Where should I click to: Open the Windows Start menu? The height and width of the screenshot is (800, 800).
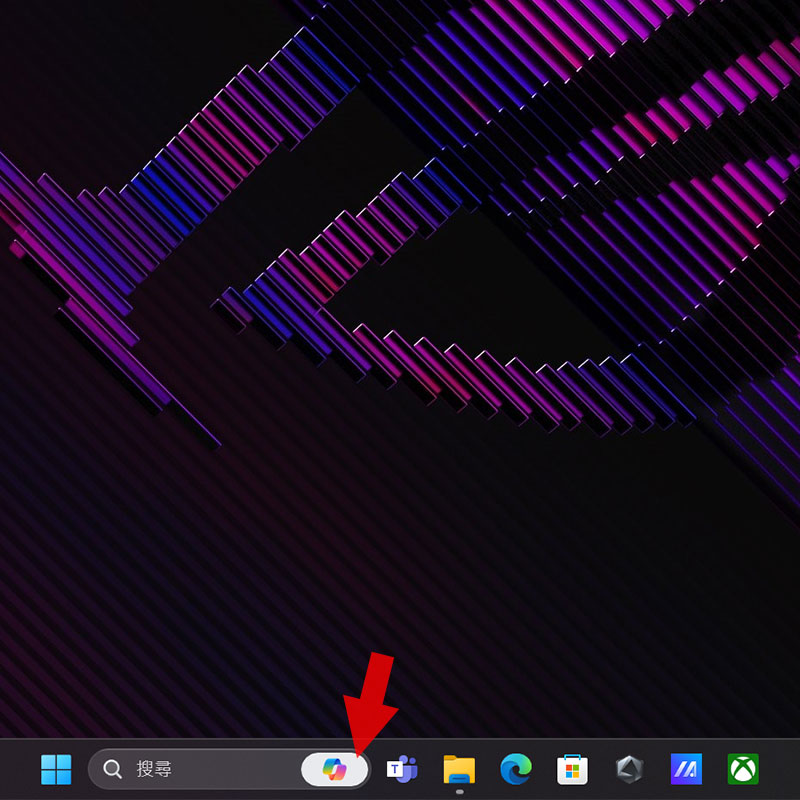(56, 769)
